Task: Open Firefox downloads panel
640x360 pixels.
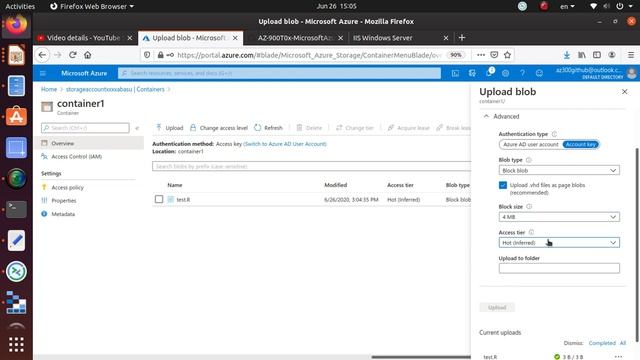Action: click(567, 55)
